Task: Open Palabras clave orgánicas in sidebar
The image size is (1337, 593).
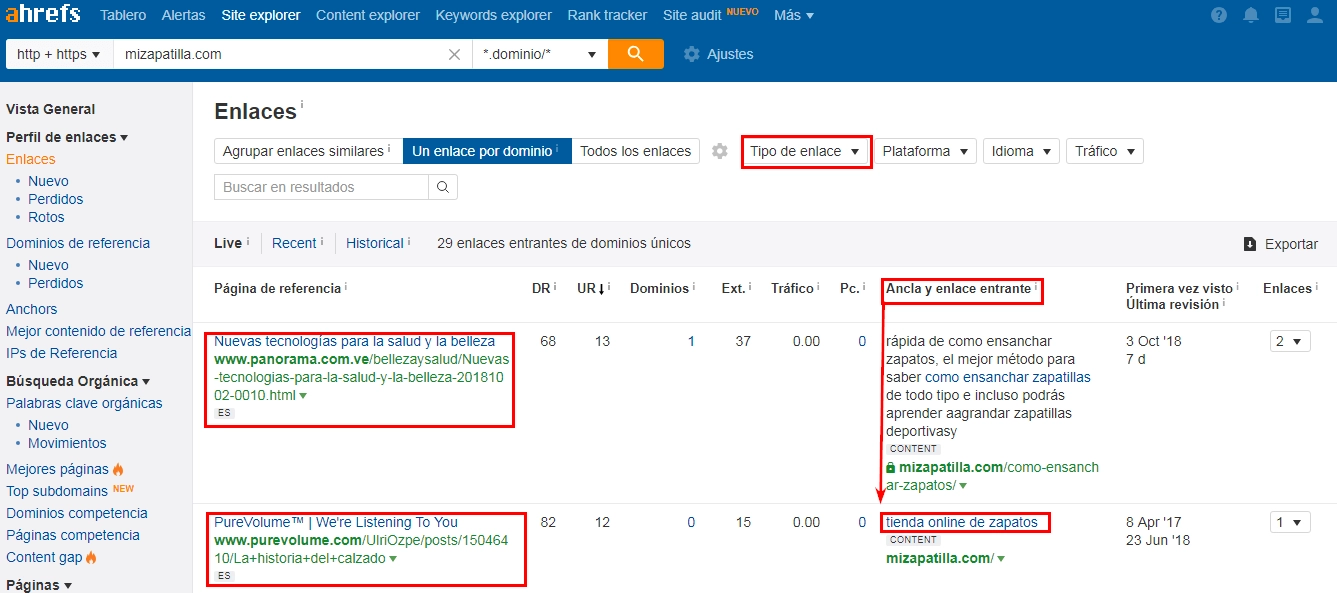Action: tap(84, 403)
